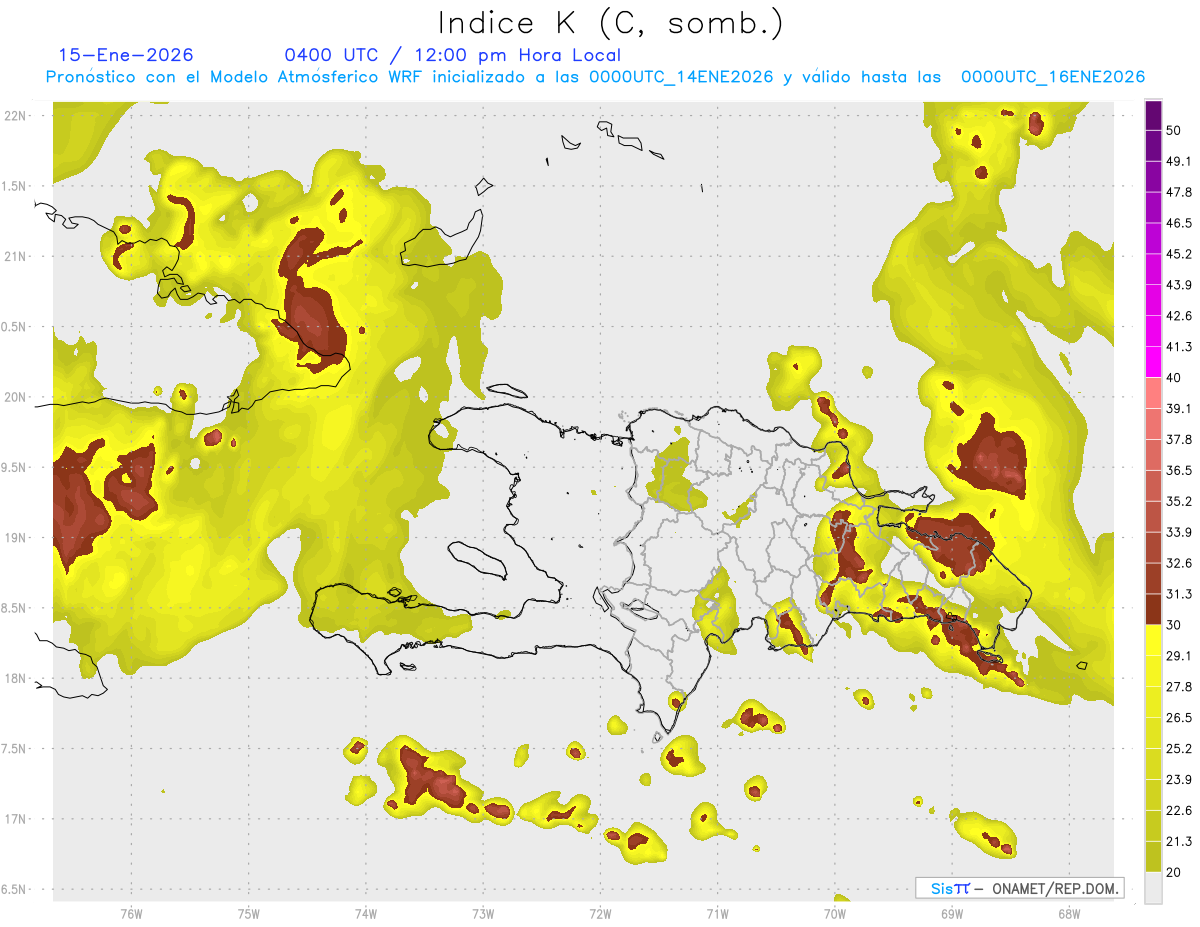Click the colorbar value "40"
The width and height of the screenshot is (1200, 927).
point(1174,378)
